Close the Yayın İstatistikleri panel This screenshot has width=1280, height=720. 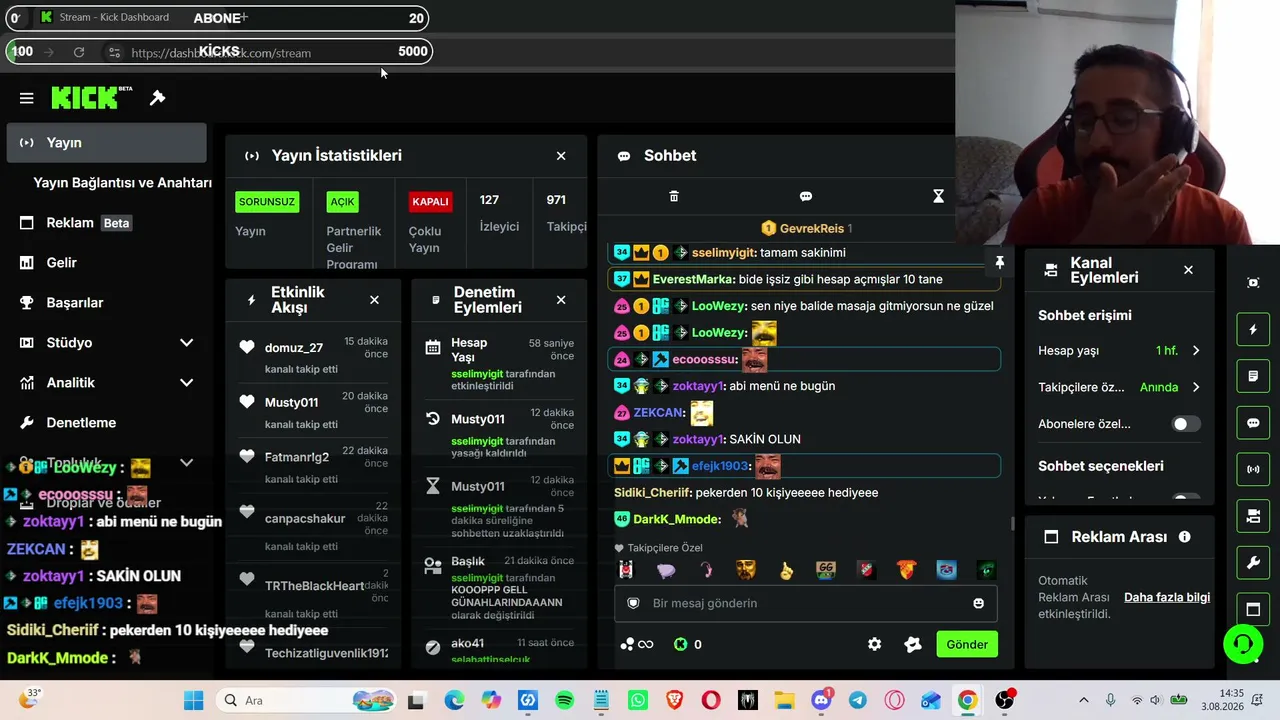561,156
